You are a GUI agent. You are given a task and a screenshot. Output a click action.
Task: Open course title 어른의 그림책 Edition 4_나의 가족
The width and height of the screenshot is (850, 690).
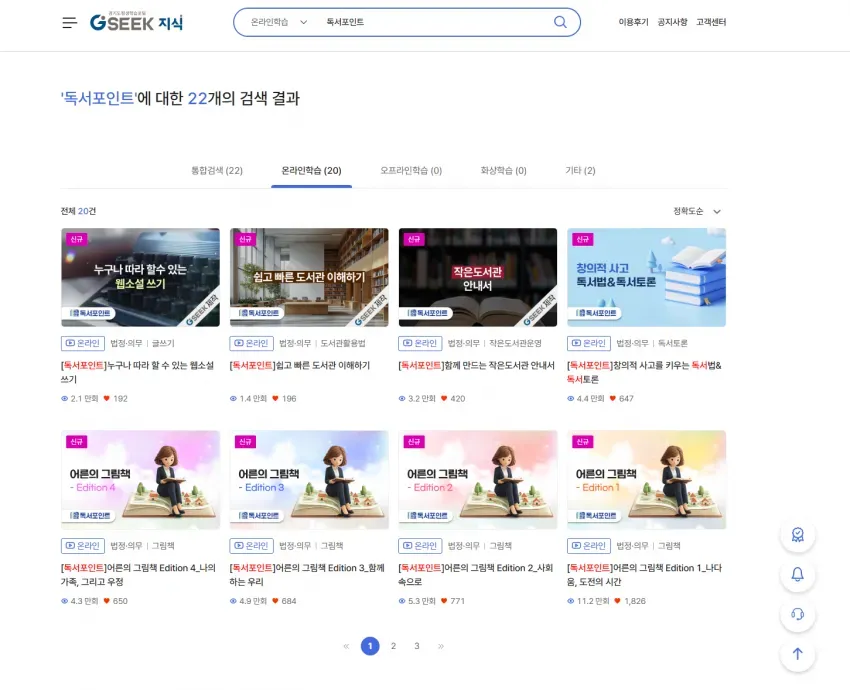[138, 575]
